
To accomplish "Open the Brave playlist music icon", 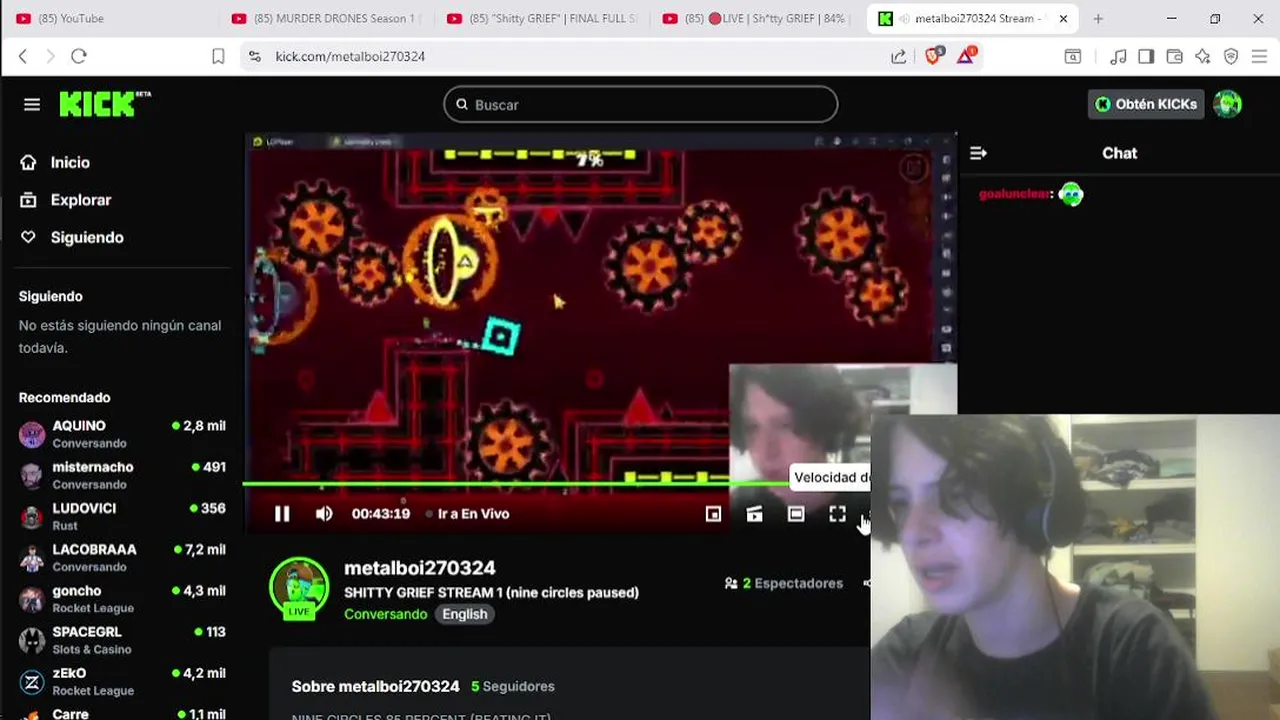I will pos(1119,56).
